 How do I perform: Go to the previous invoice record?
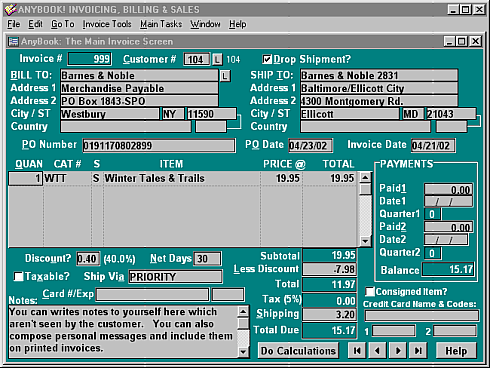coord(377,351)
